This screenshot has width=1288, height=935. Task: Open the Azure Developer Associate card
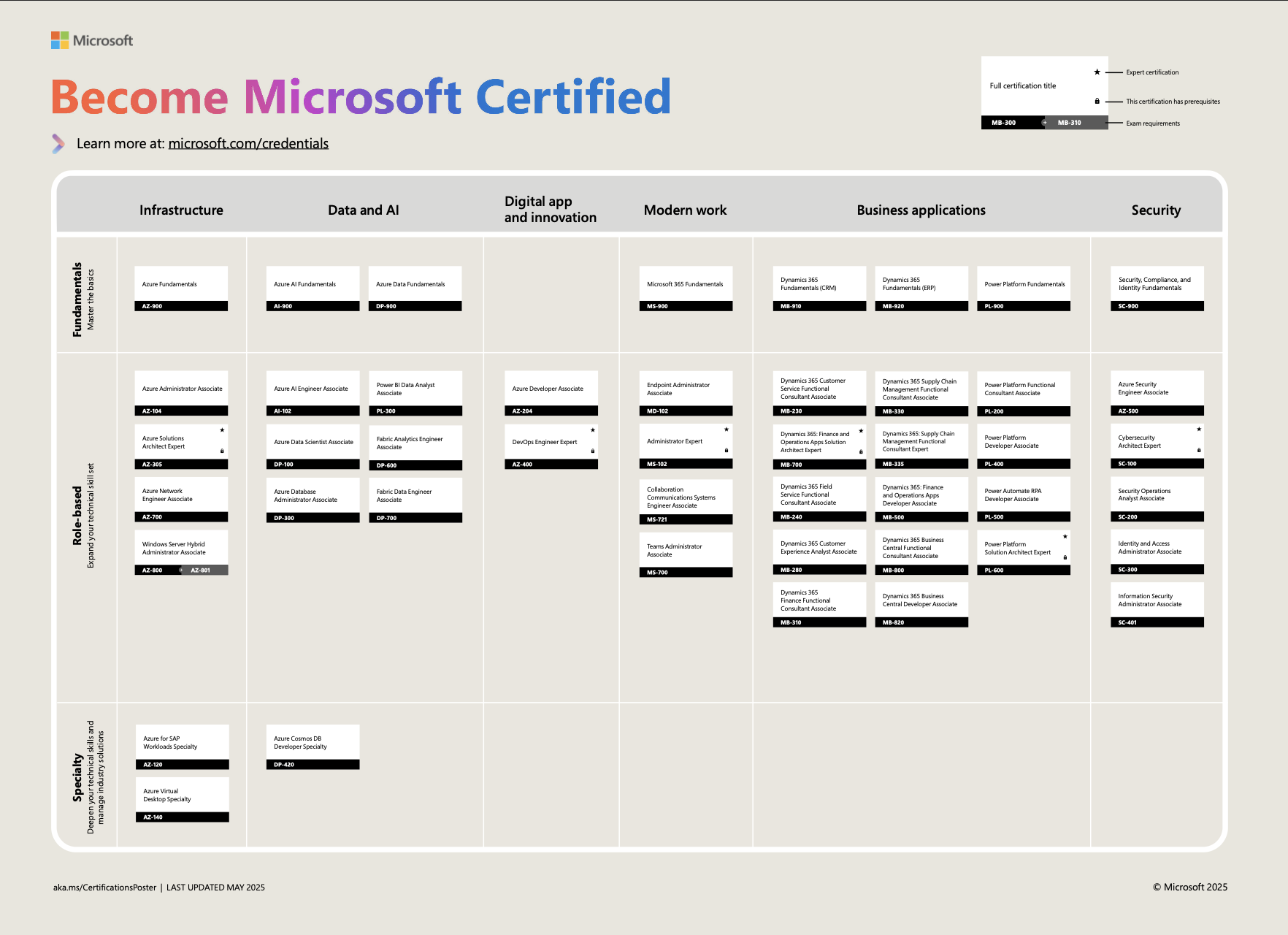click(551, 393)
